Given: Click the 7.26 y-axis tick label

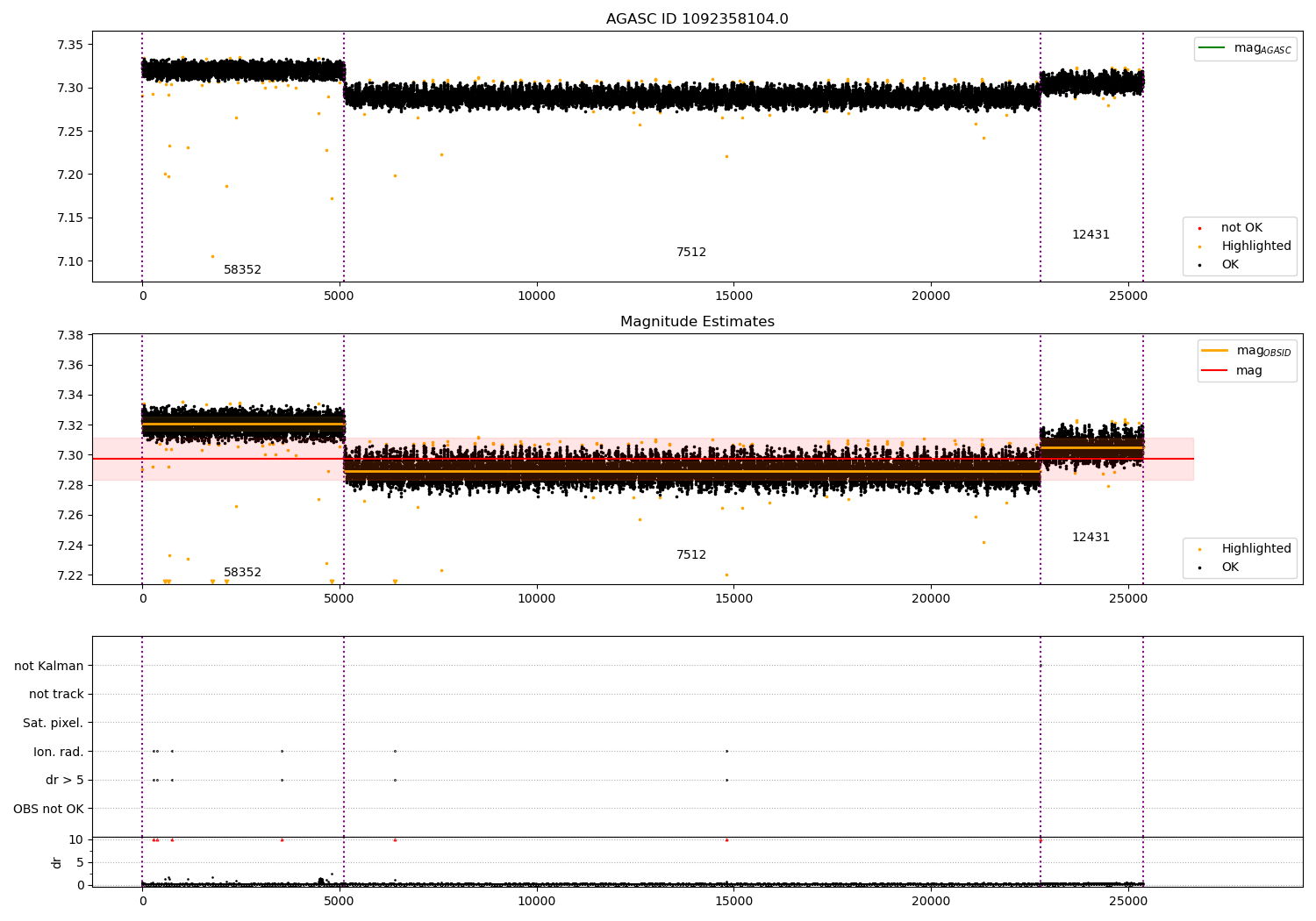Looking at the screenshot, I should pyautogui.click(x=69, y=516).
